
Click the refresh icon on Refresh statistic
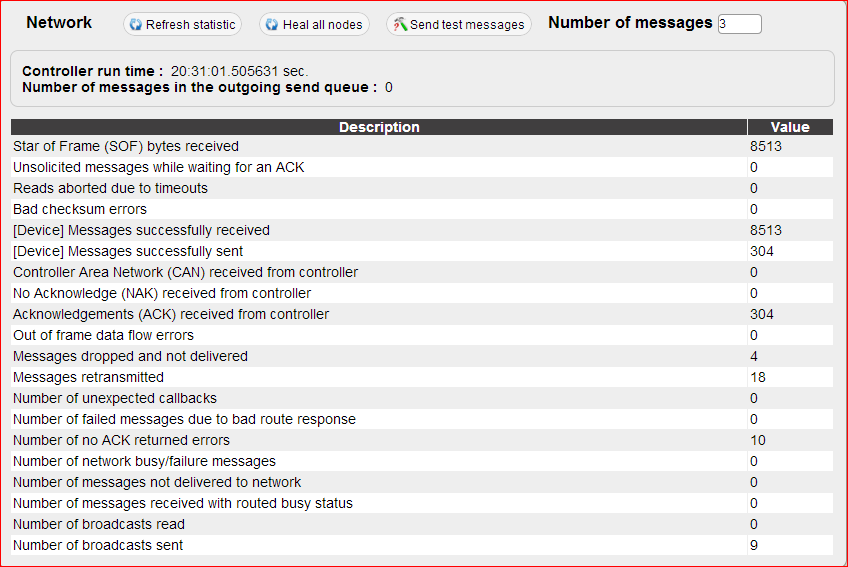coord(136,24)
